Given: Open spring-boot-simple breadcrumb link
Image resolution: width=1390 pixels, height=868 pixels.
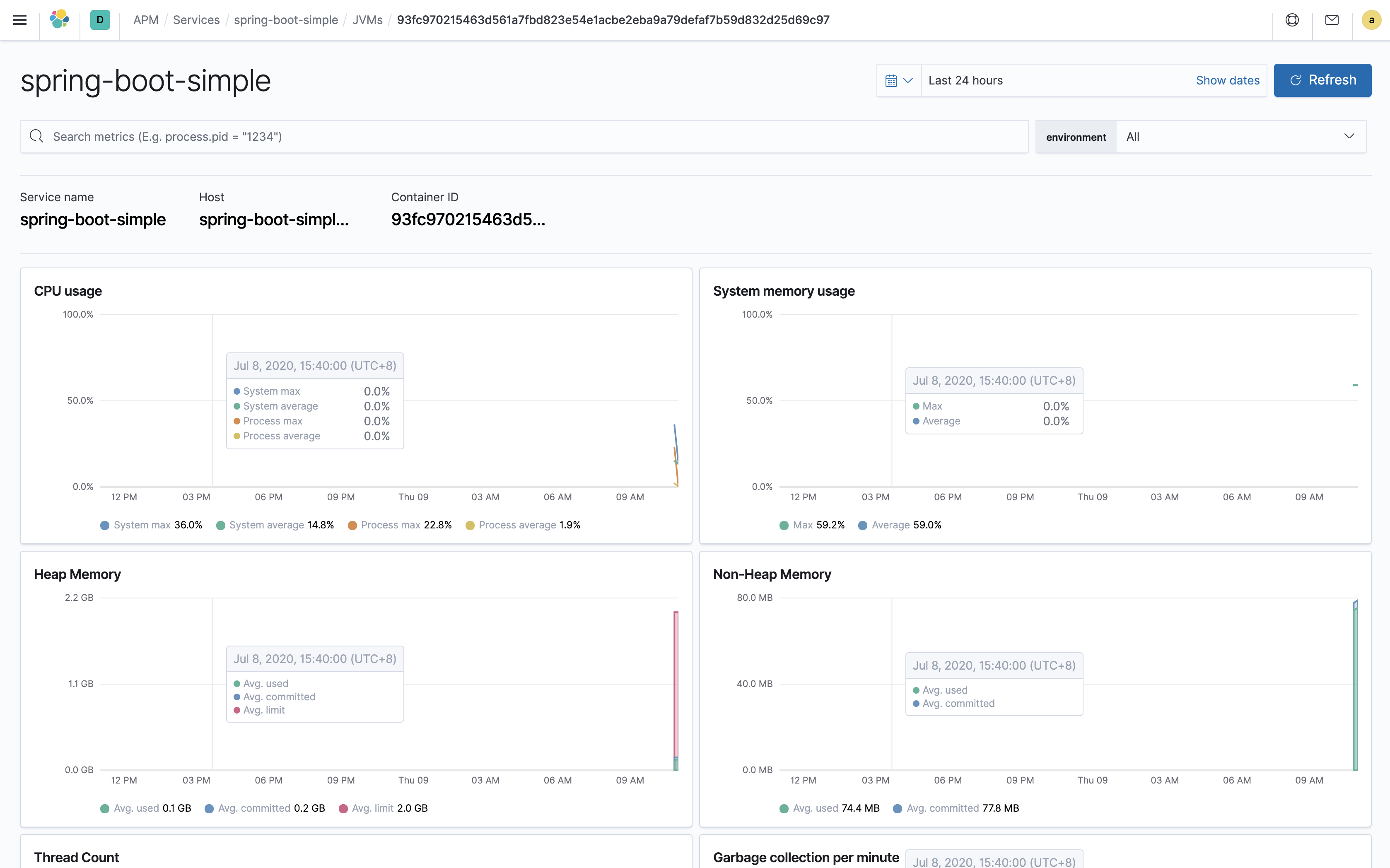Looking at the screenshot, I should coord(286,20).
